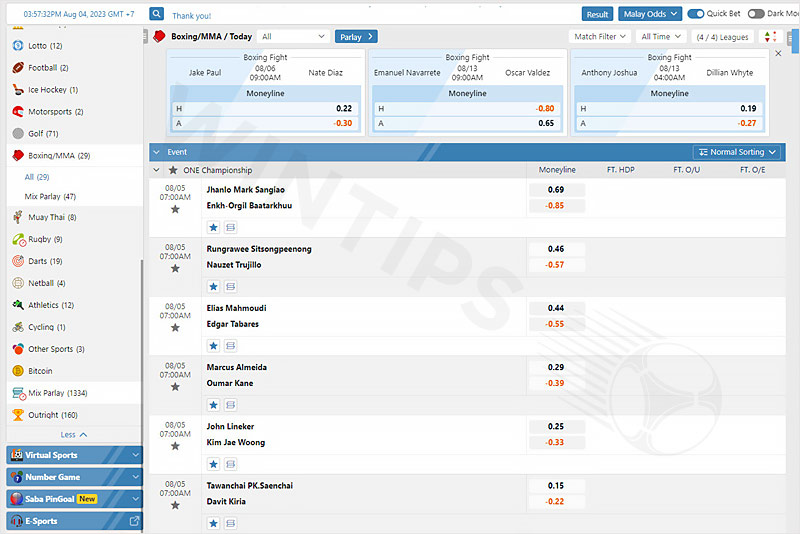The image size is (800, 534).
Task: Favorite the ONE Championship league star
Action: point(173,170)
